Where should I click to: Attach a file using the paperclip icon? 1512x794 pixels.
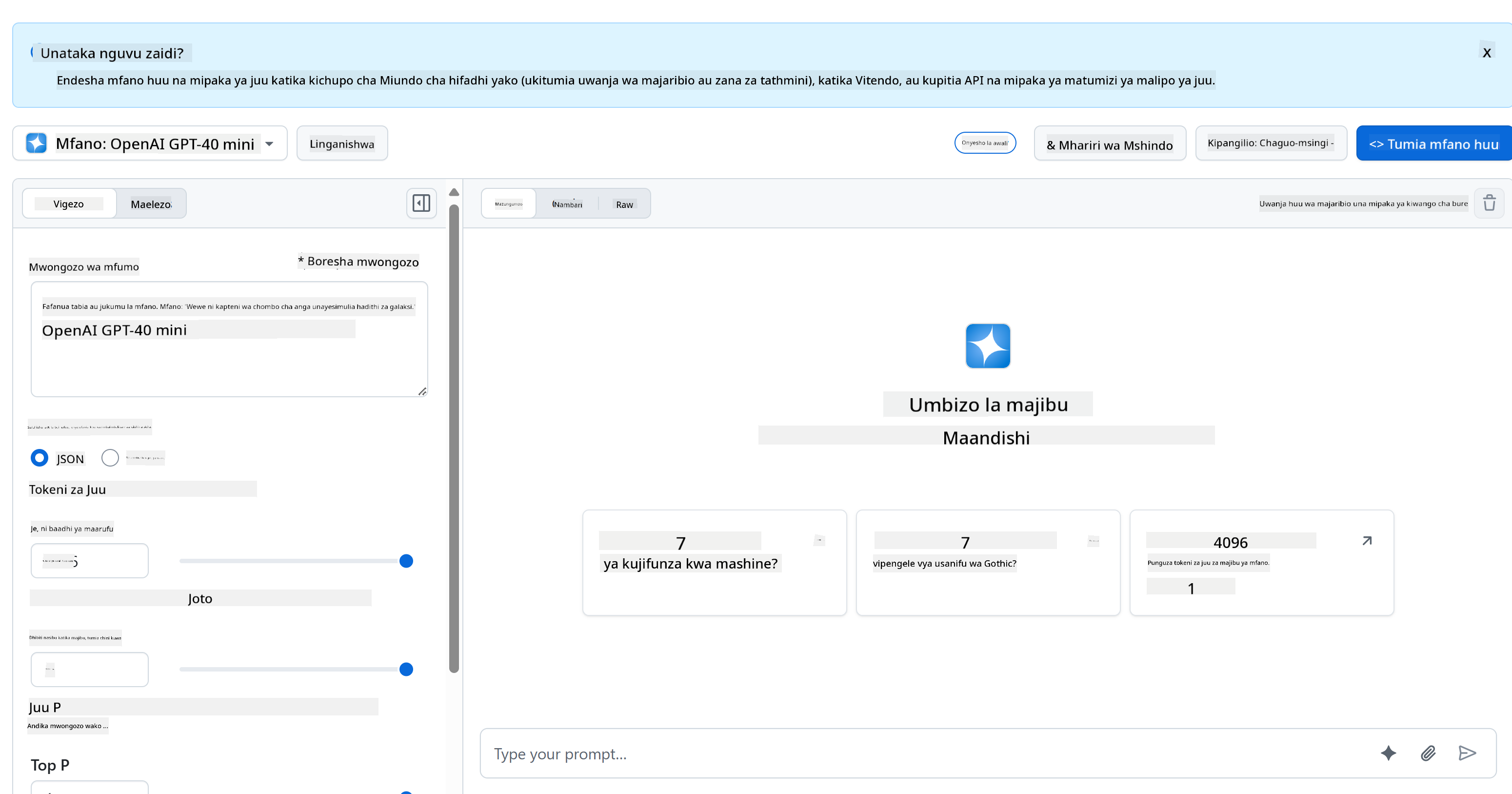pyautogui.click(x=1428, y=753)
